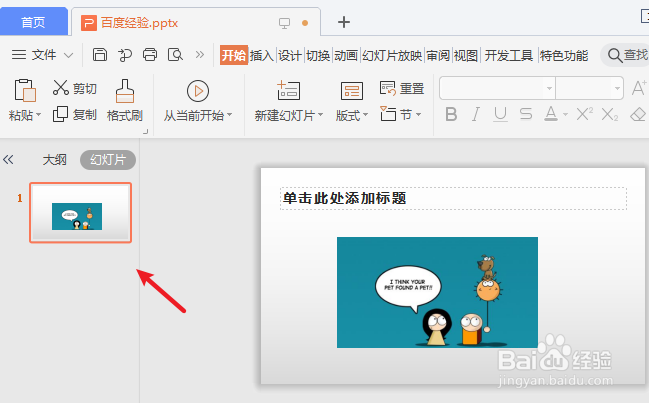The image size is (649, 403).
Task: Go to the 首页 home tab
Action: (33, 22)
